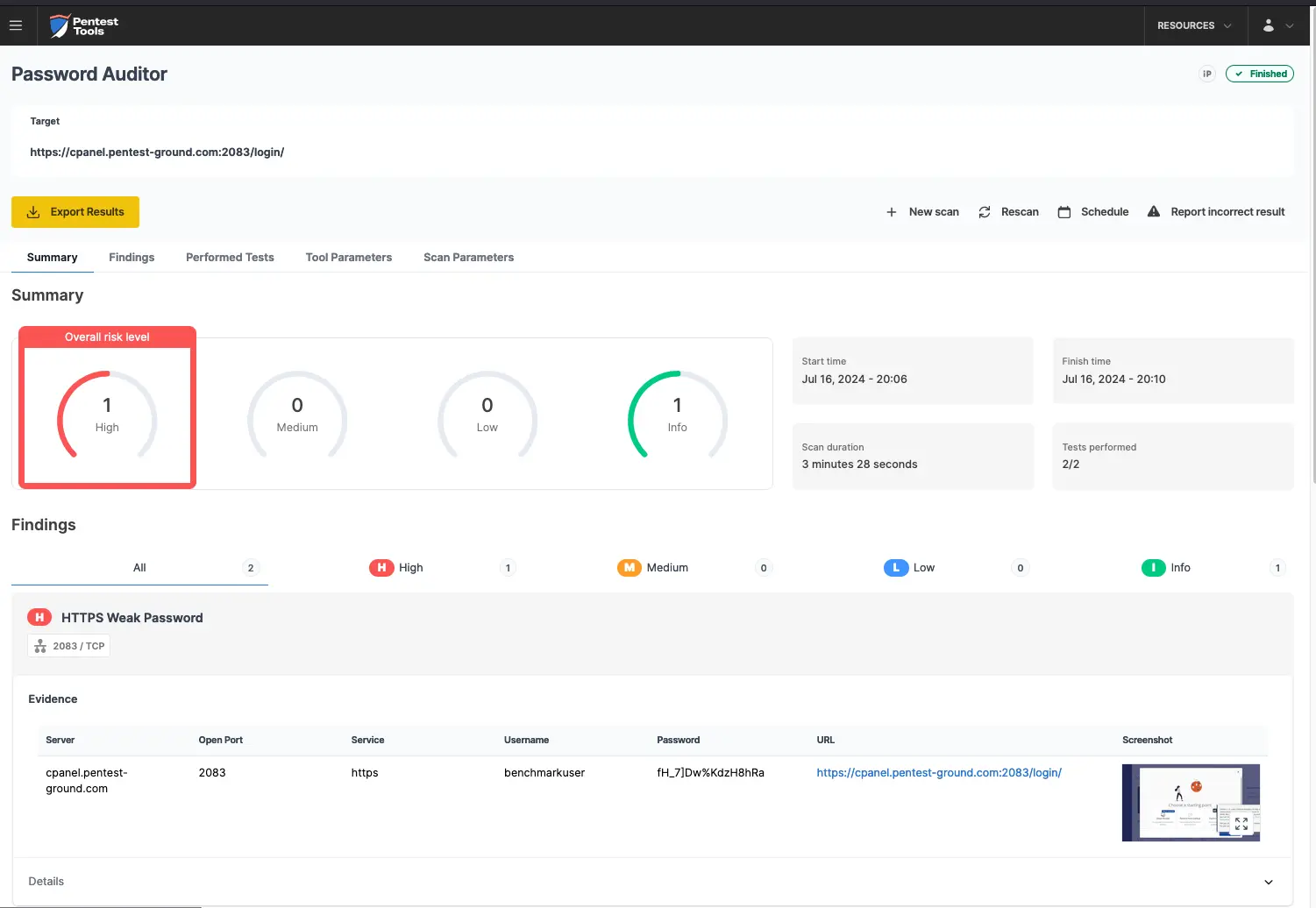Open the user account icon menu
The width and height of the screenshot is (1316, 908).
1268,25
